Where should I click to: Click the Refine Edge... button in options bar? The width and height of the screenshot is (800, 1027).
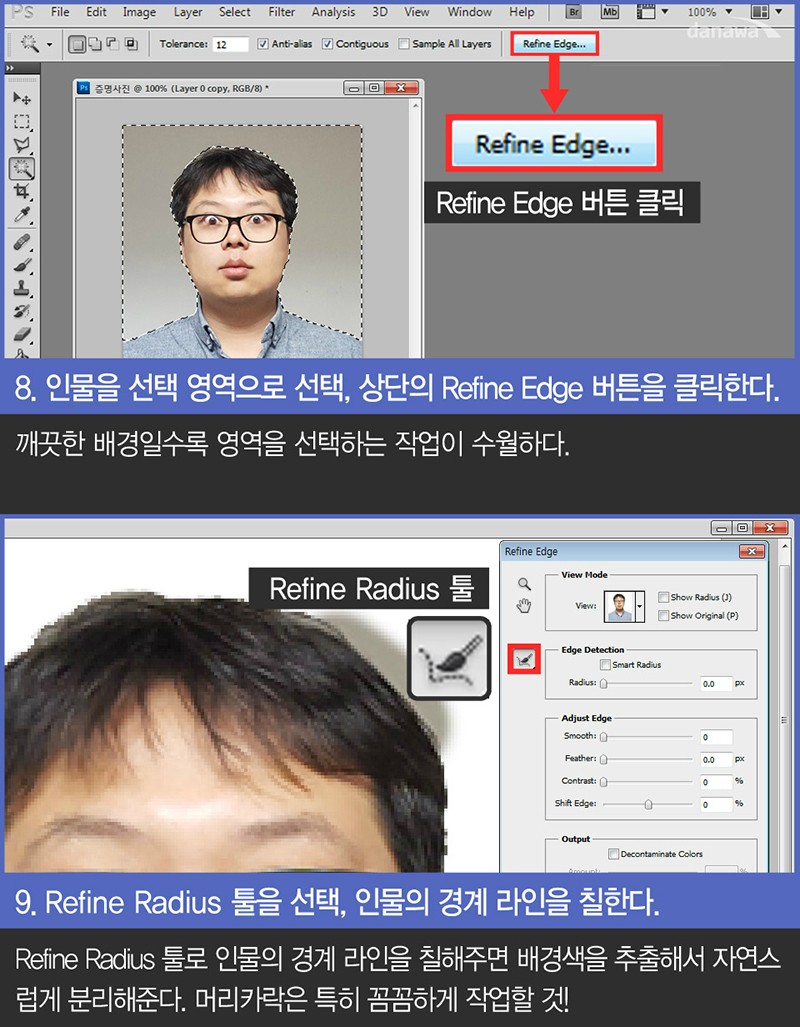coord(554,44)
